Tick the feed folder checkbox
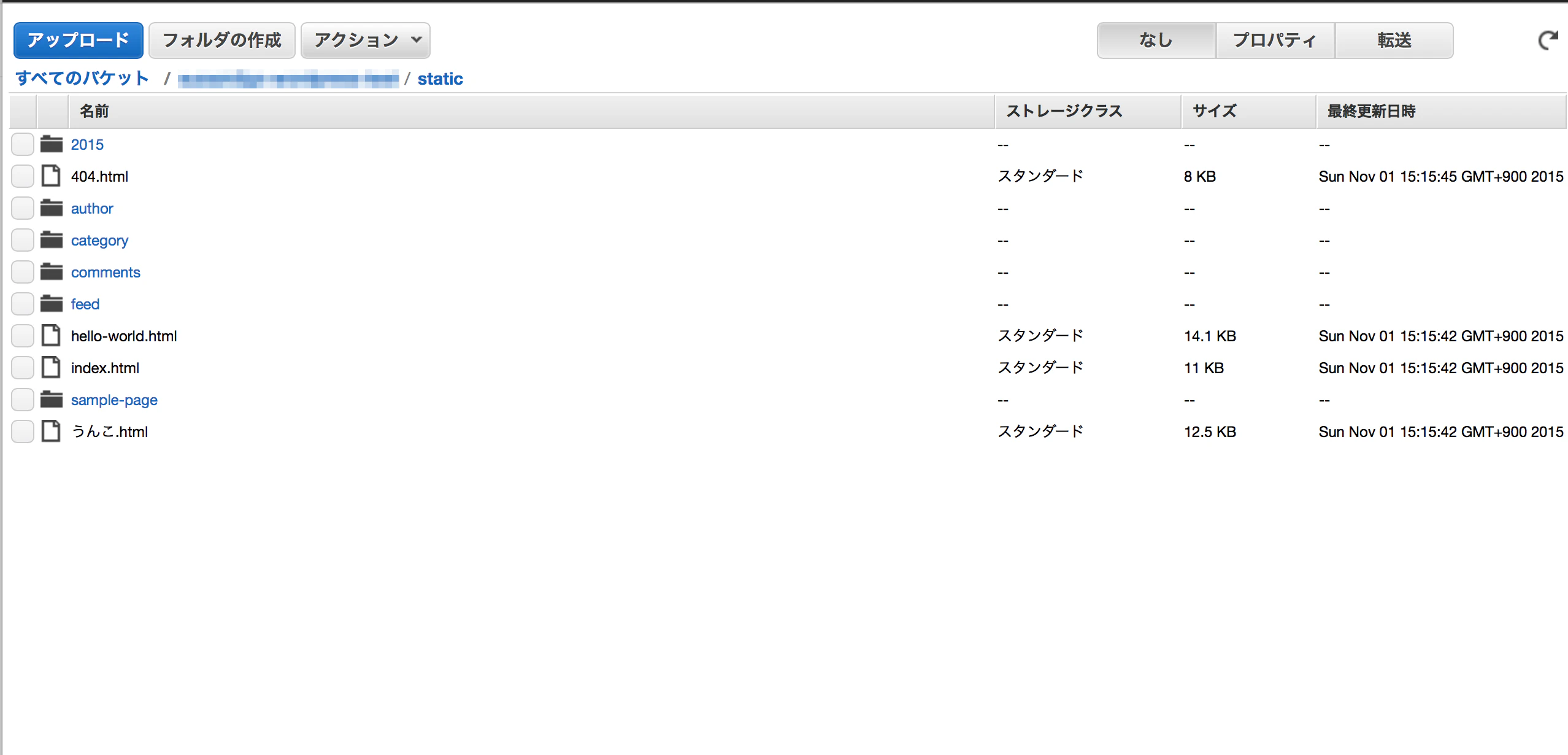The width and height of the screenshot is (1568, 755). pos(23,304)
